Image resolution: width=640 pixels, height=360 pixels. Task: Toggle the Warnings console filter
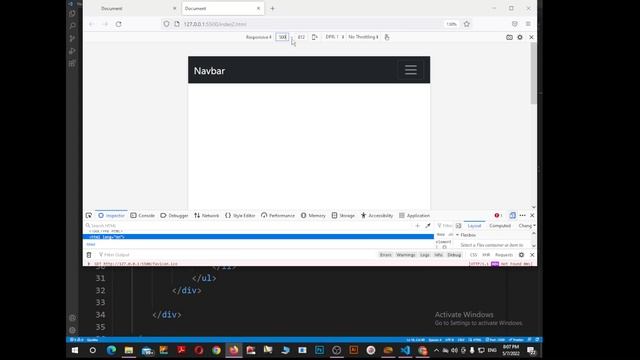point(406,255)
